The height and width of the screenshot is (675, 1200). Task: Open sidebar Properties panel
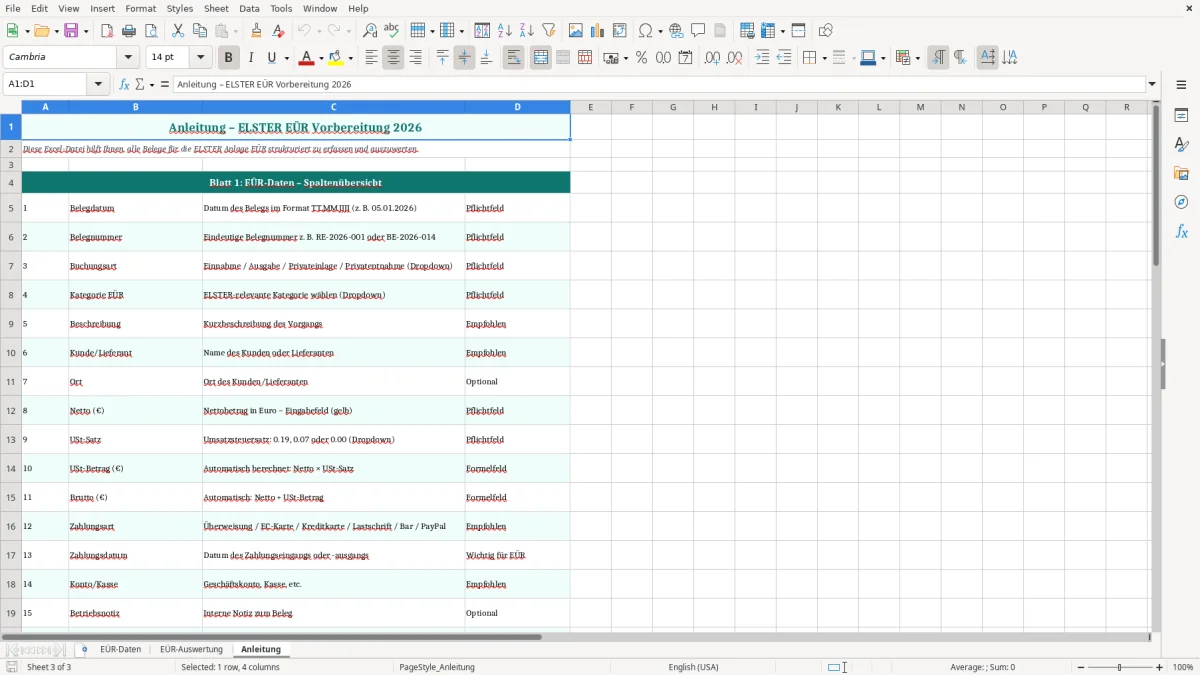(1181, 115)
